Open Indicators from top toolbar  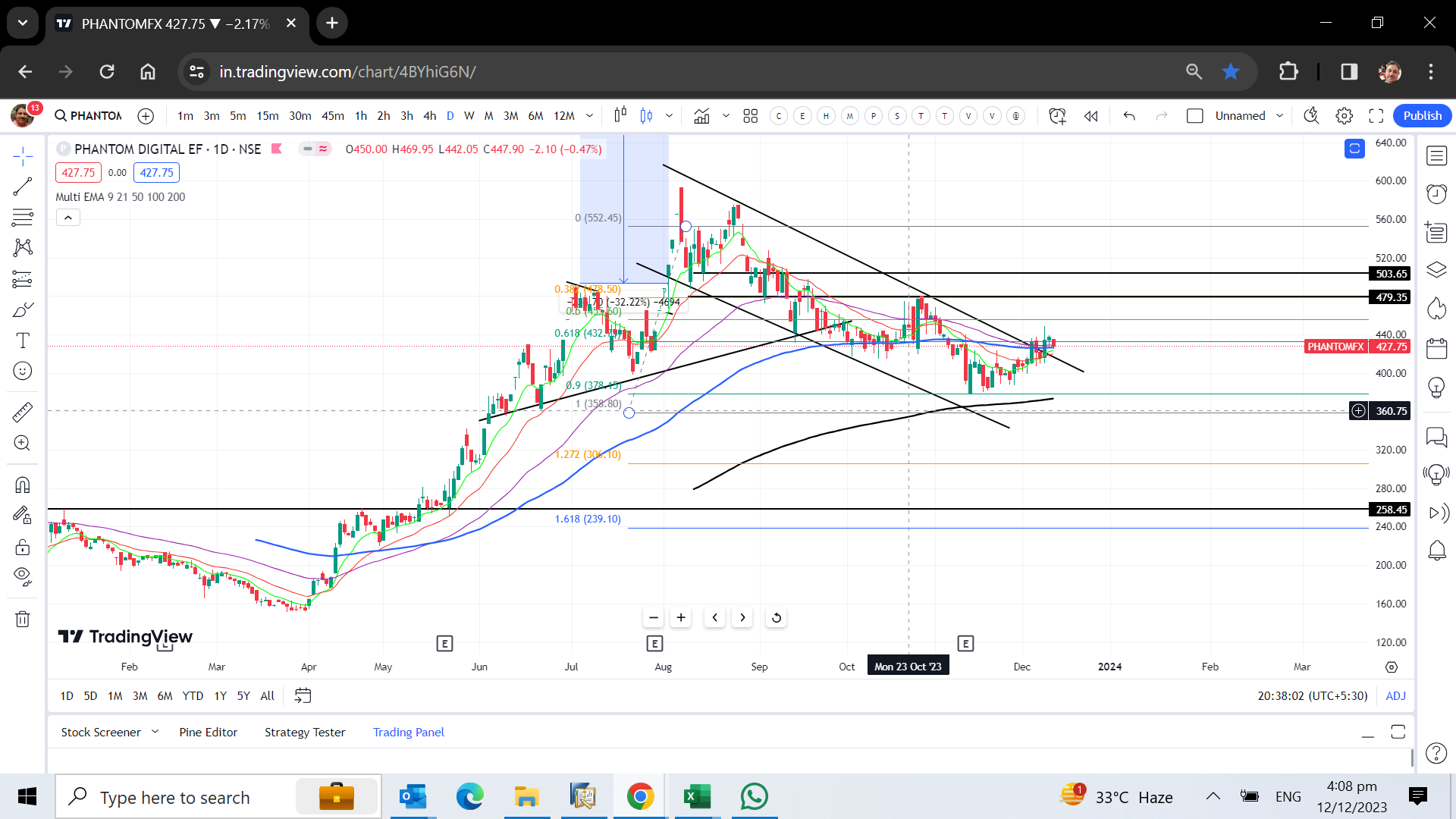(701, 116)
